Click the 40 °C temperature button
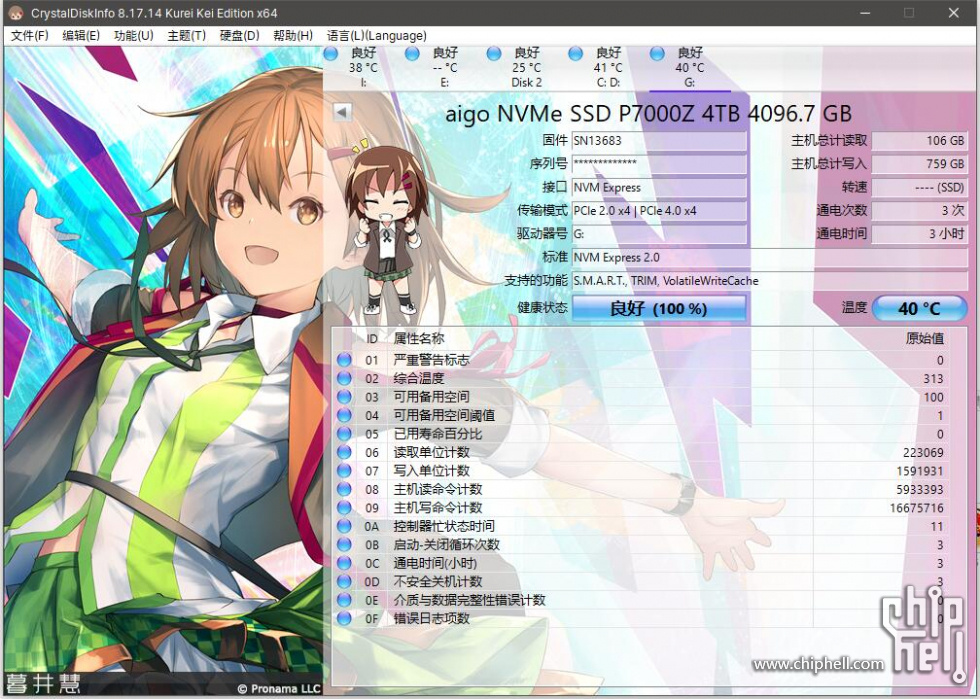The width and height of the screenshot is (980, 699). tap(919, 308)
